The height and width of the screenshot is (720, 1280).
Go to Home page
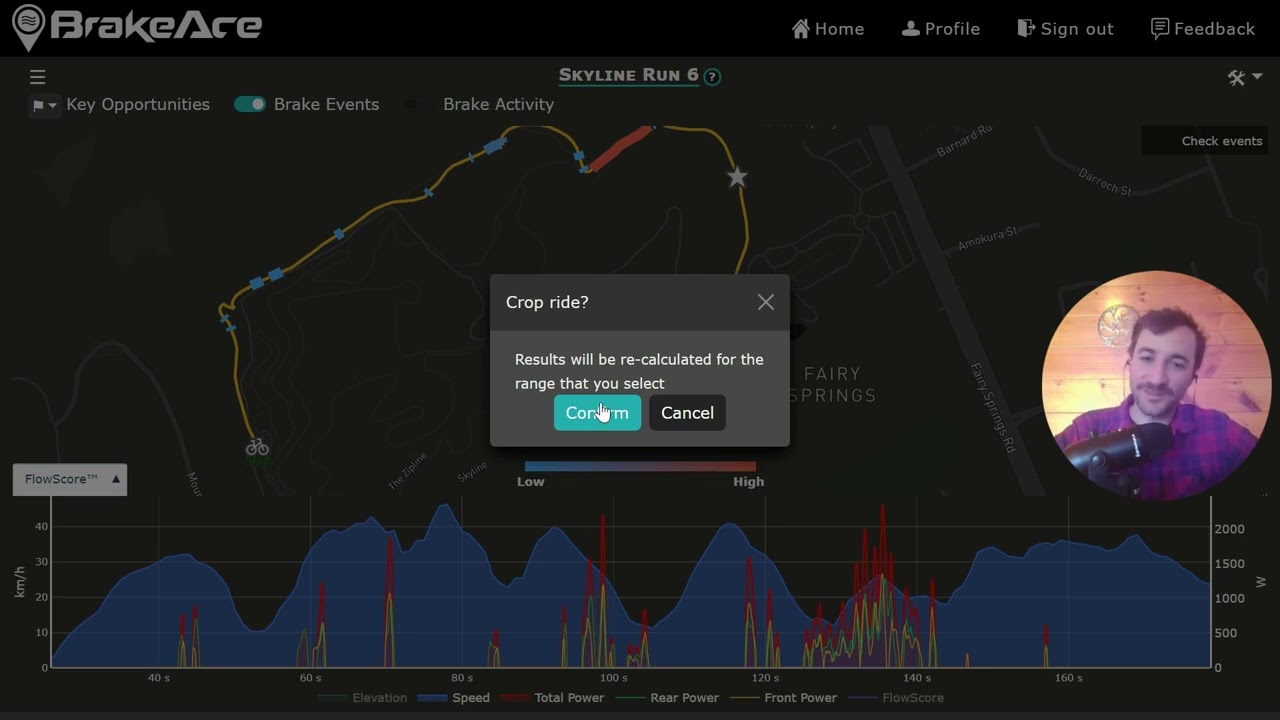point(828,29)
